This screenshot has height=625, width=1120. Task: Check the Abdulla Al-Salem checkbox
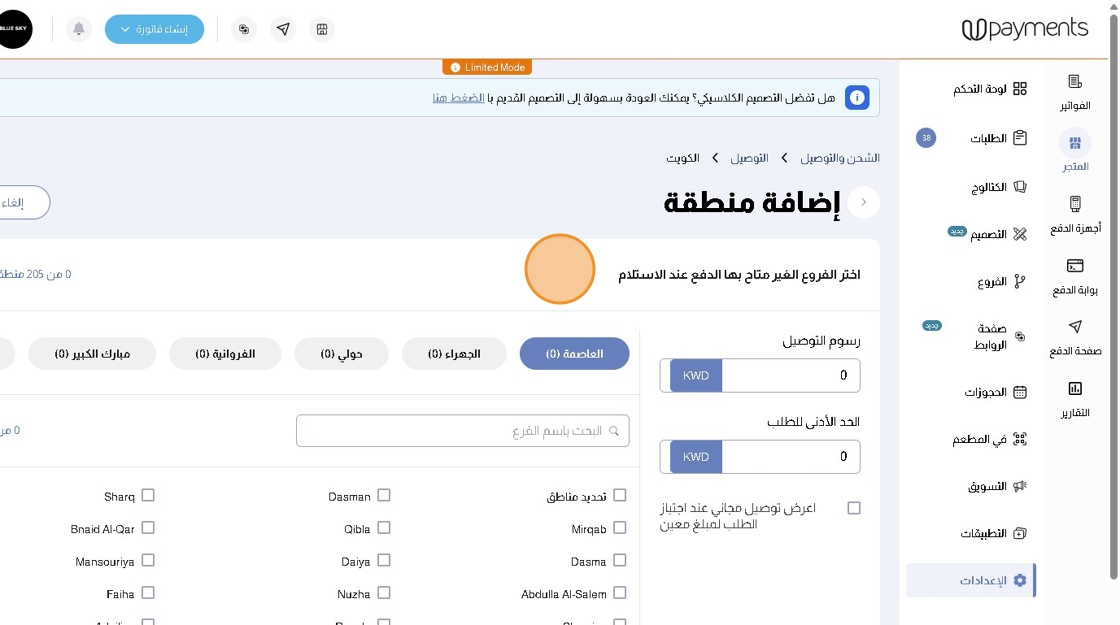coord(619,593)
